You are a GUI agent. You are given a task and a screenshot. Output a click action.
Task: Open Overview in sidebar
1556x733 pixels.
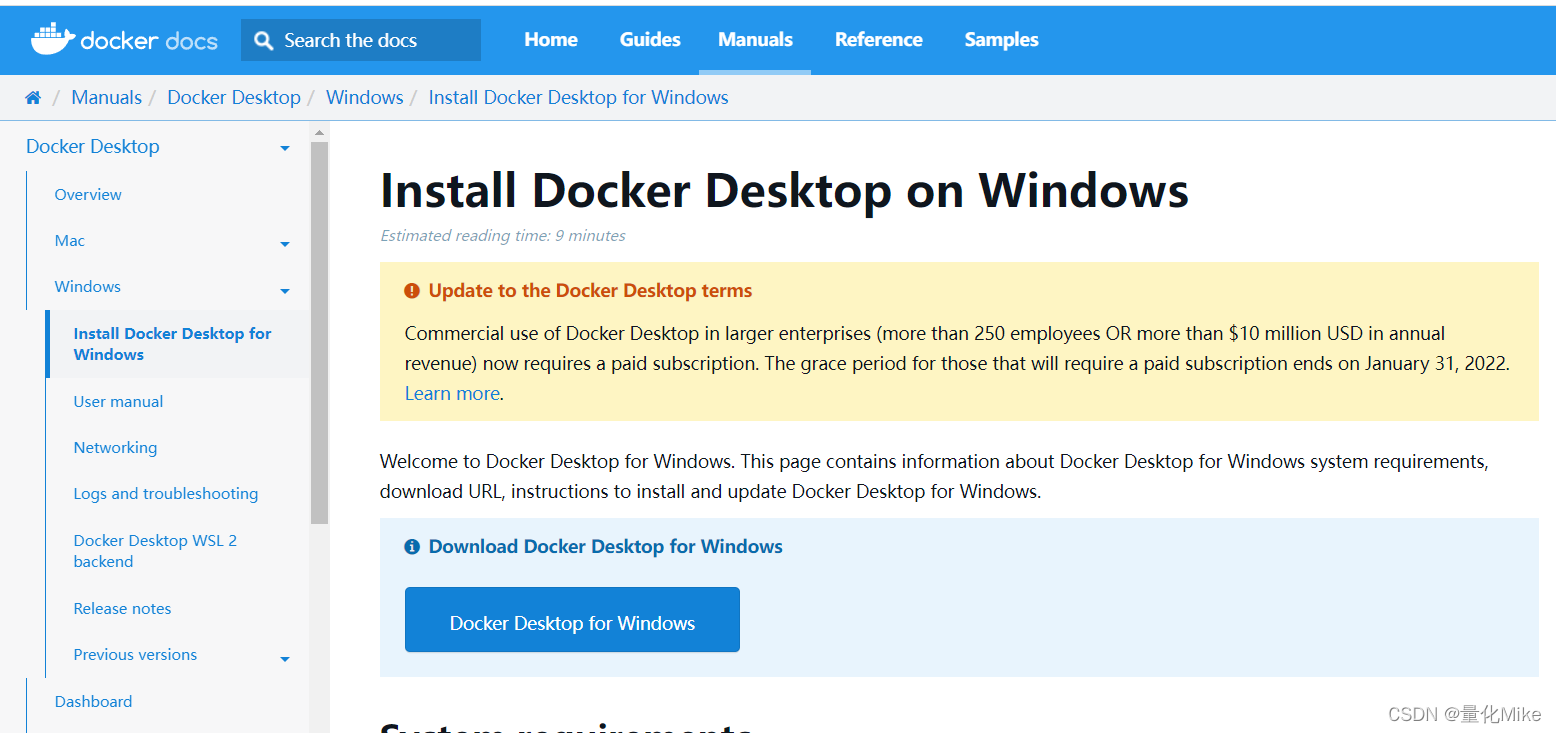click(88, 194)
